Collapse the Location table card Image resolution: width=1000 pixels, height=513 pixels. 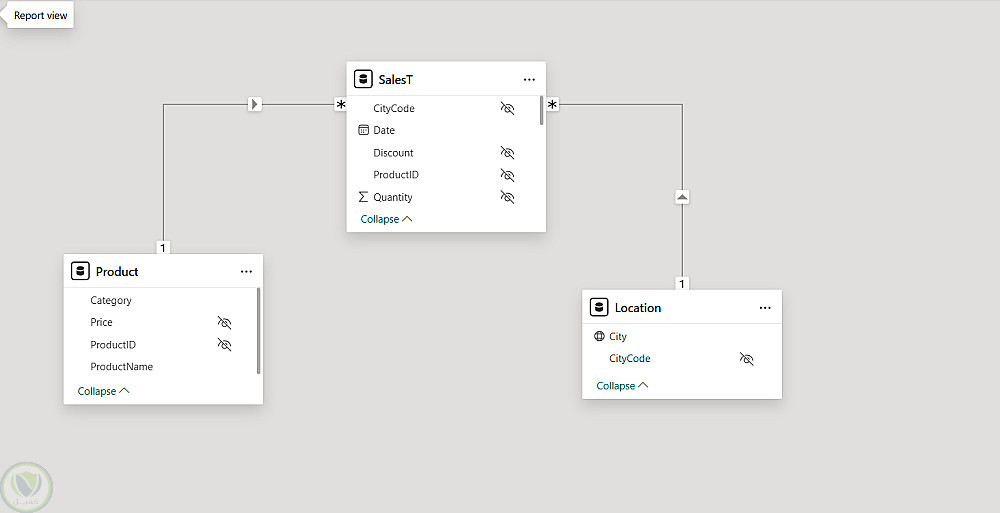[622, 385]
